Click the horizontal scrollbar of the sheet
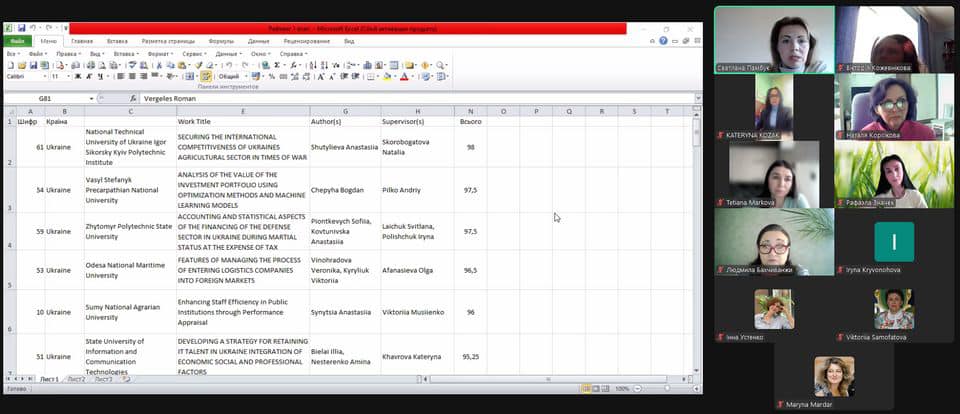960x414 pixels. tap(548, 379)
